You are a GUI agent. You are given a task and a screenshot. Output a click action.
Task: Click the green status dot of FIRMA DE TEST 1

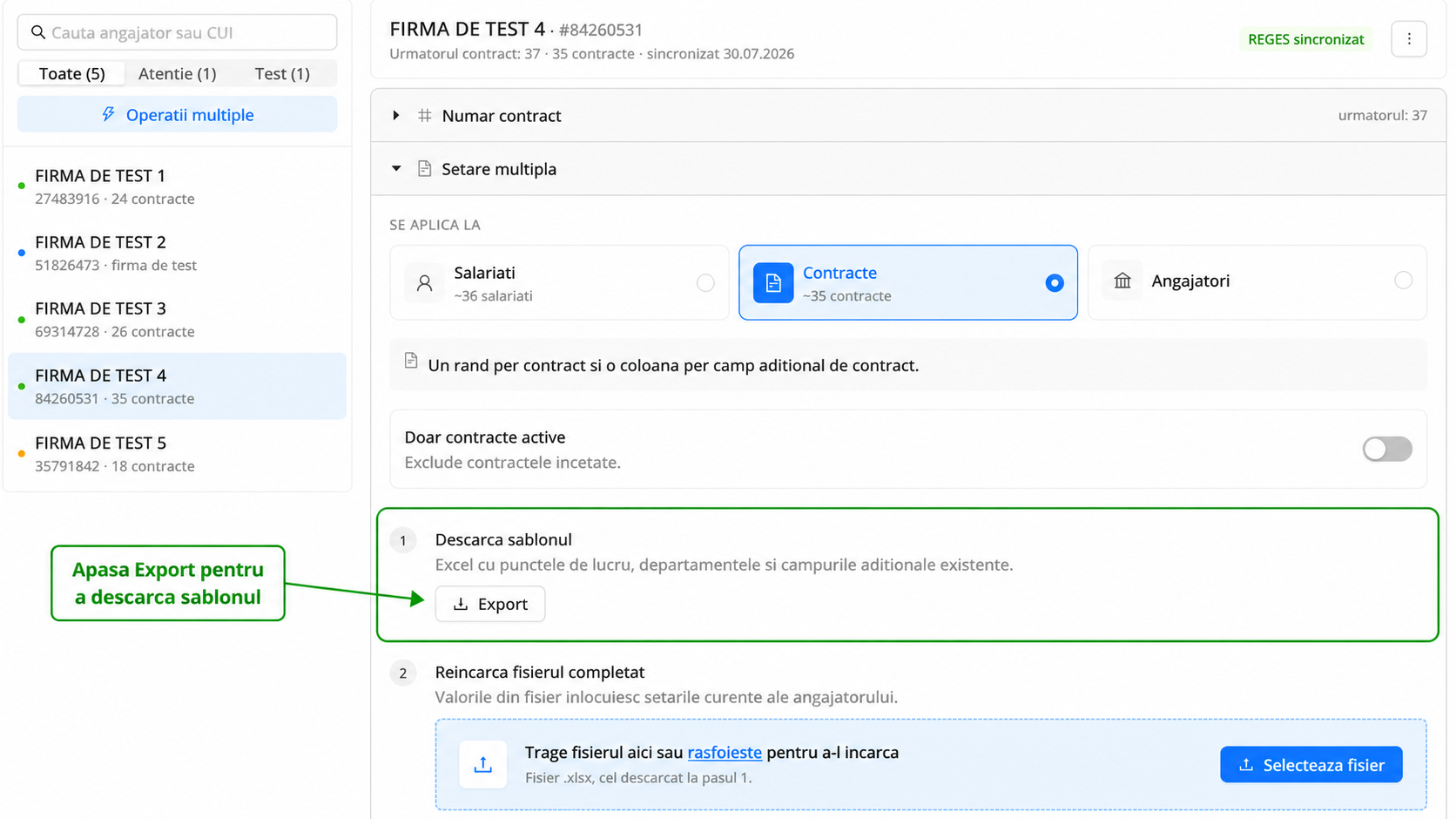[x=21, y=186]
